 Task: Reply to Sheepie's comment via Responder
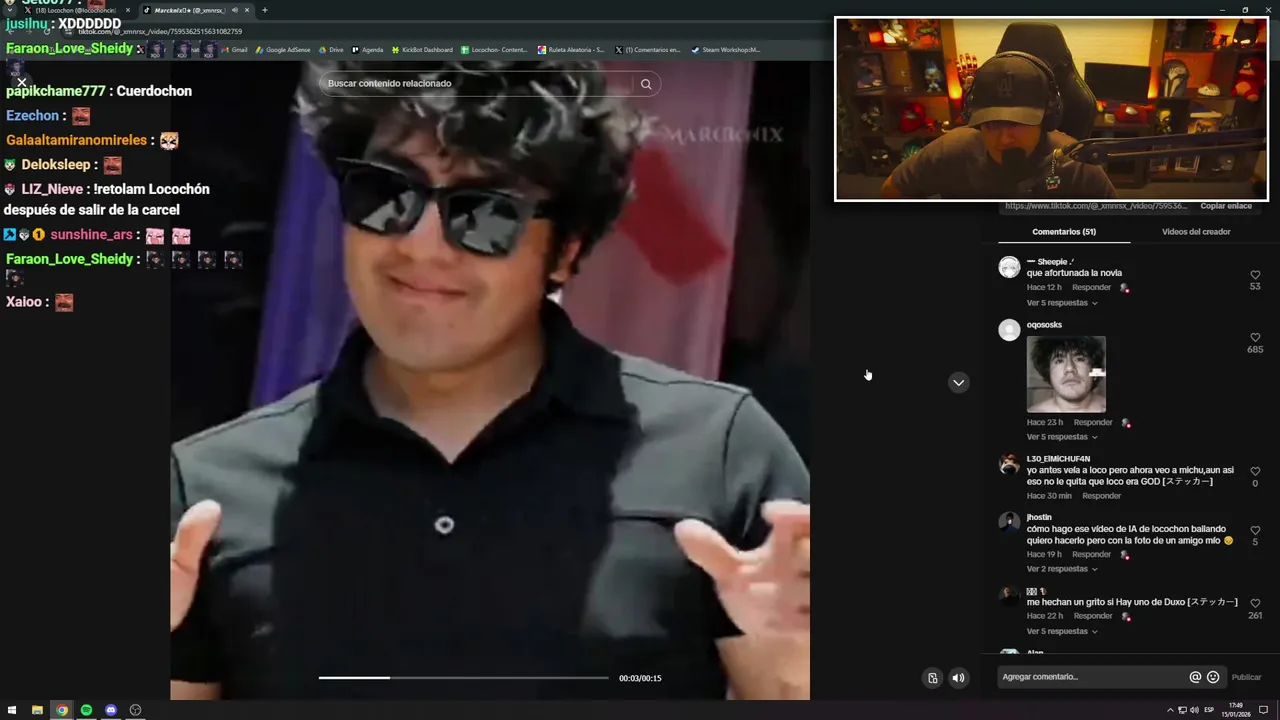pyautogui.click(x=1091, y=288)
